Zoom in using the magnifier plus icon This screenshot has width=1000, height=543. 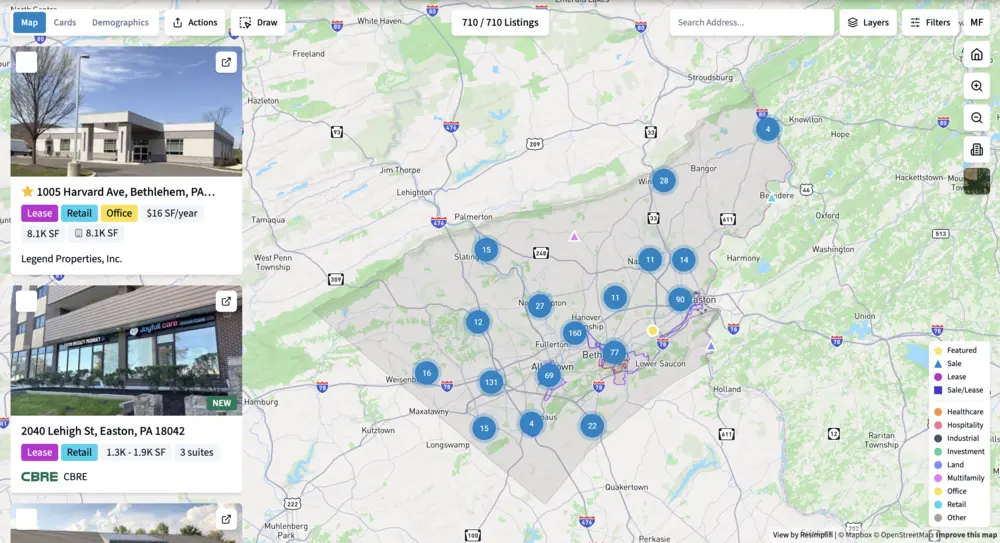click(976, 86)
